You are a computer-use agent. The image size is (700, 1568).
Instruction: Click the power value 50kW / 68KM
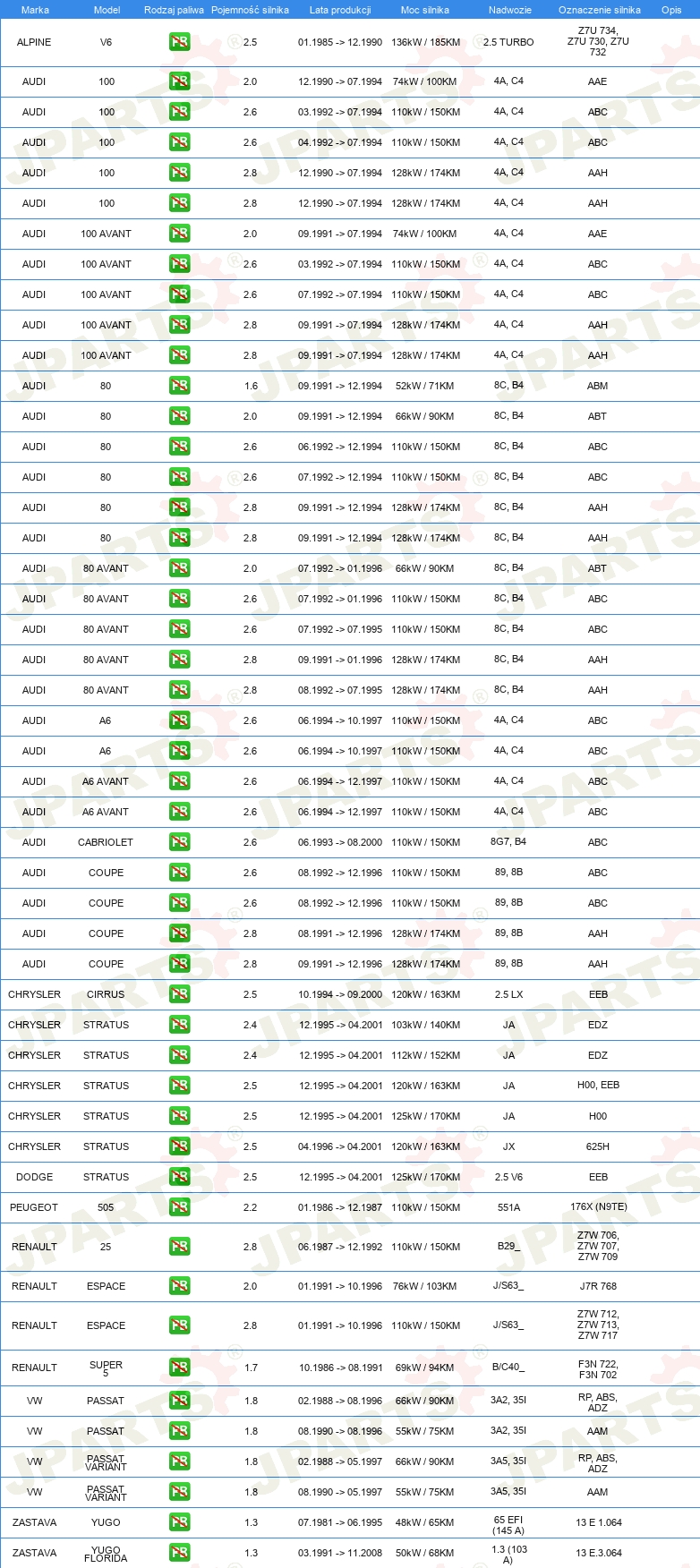click(425, 1553)
